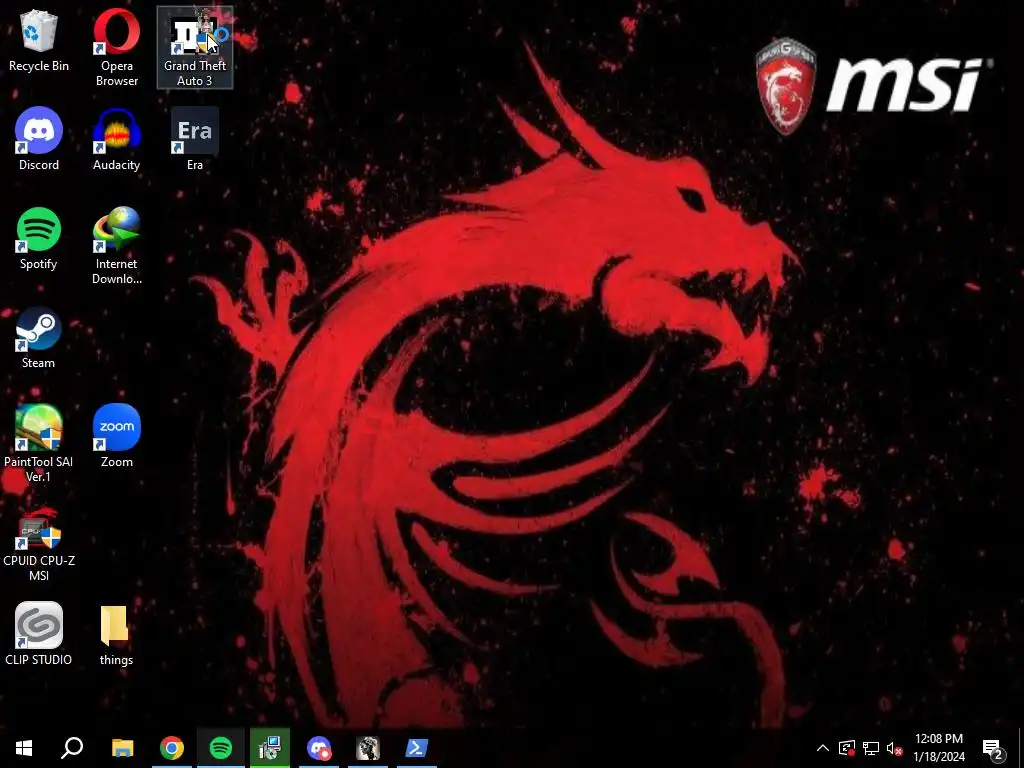Open taskbar Search magnifier
This screenshot has height=768, width=1024.
[x=72, y=748]
